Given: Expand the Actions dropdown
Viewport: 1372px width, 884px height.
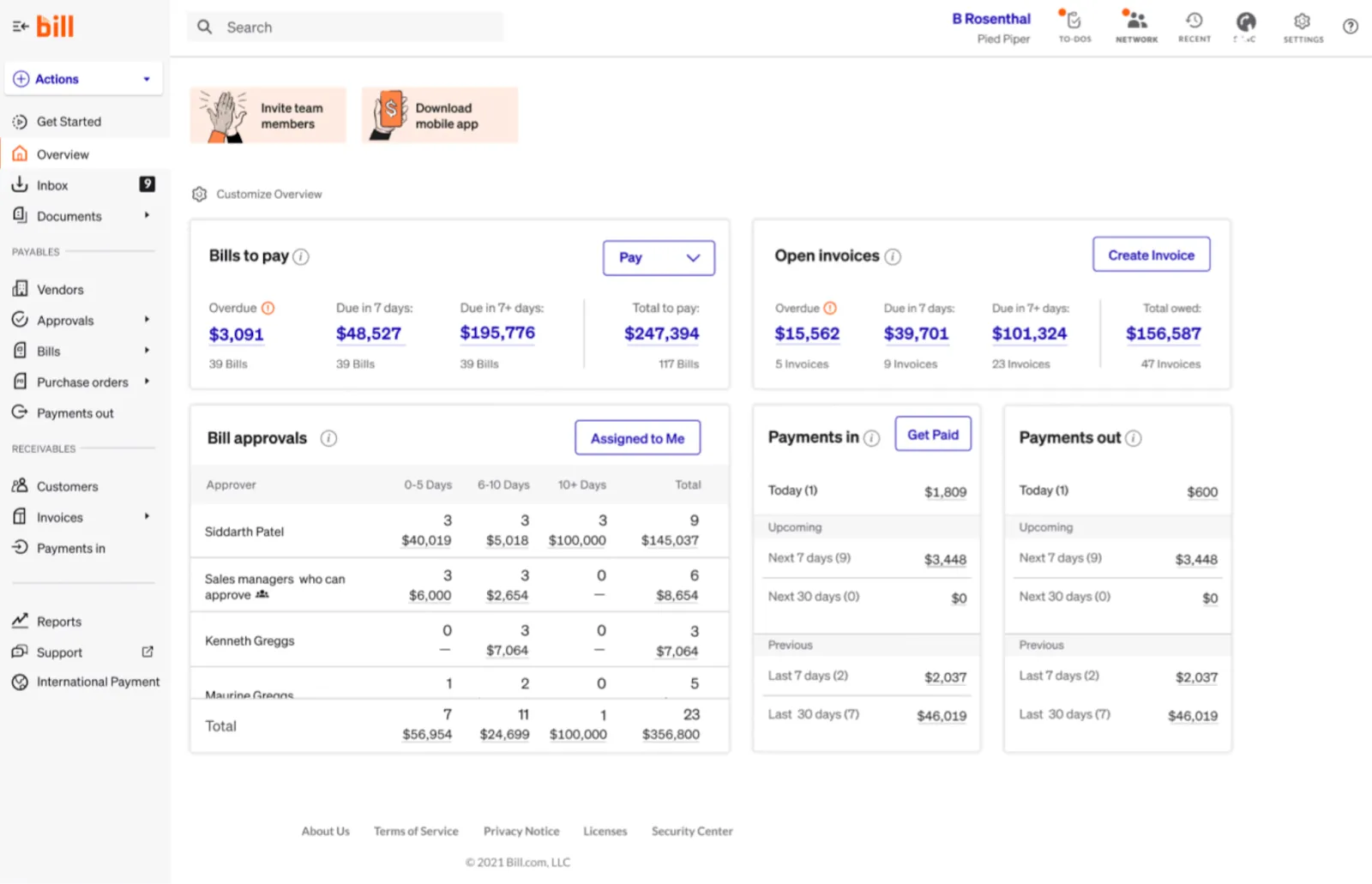Looking at the screenshot, I should (x=82, y=78).
